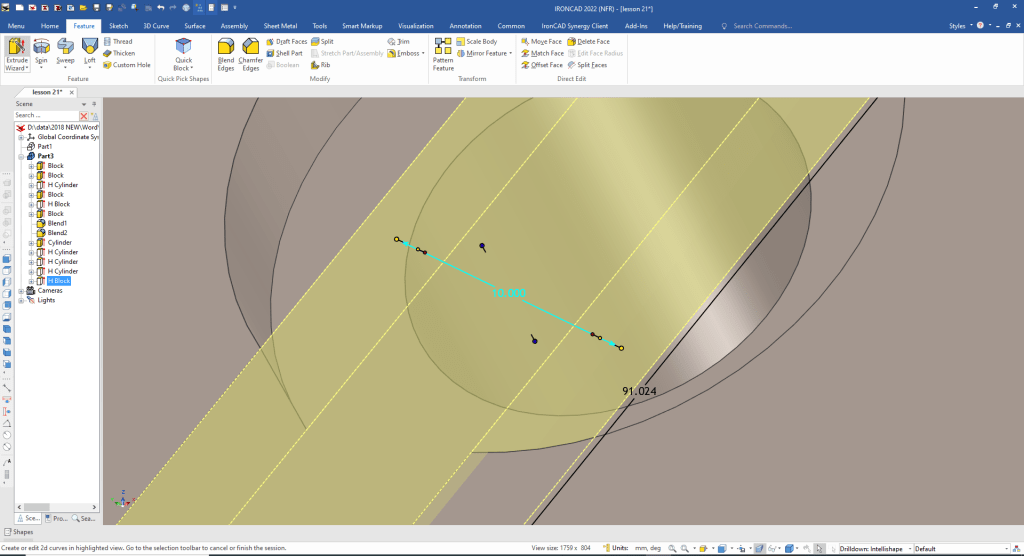Click the Move Face tool
Screen dimensions: 1024x556
tap(541, 41)
